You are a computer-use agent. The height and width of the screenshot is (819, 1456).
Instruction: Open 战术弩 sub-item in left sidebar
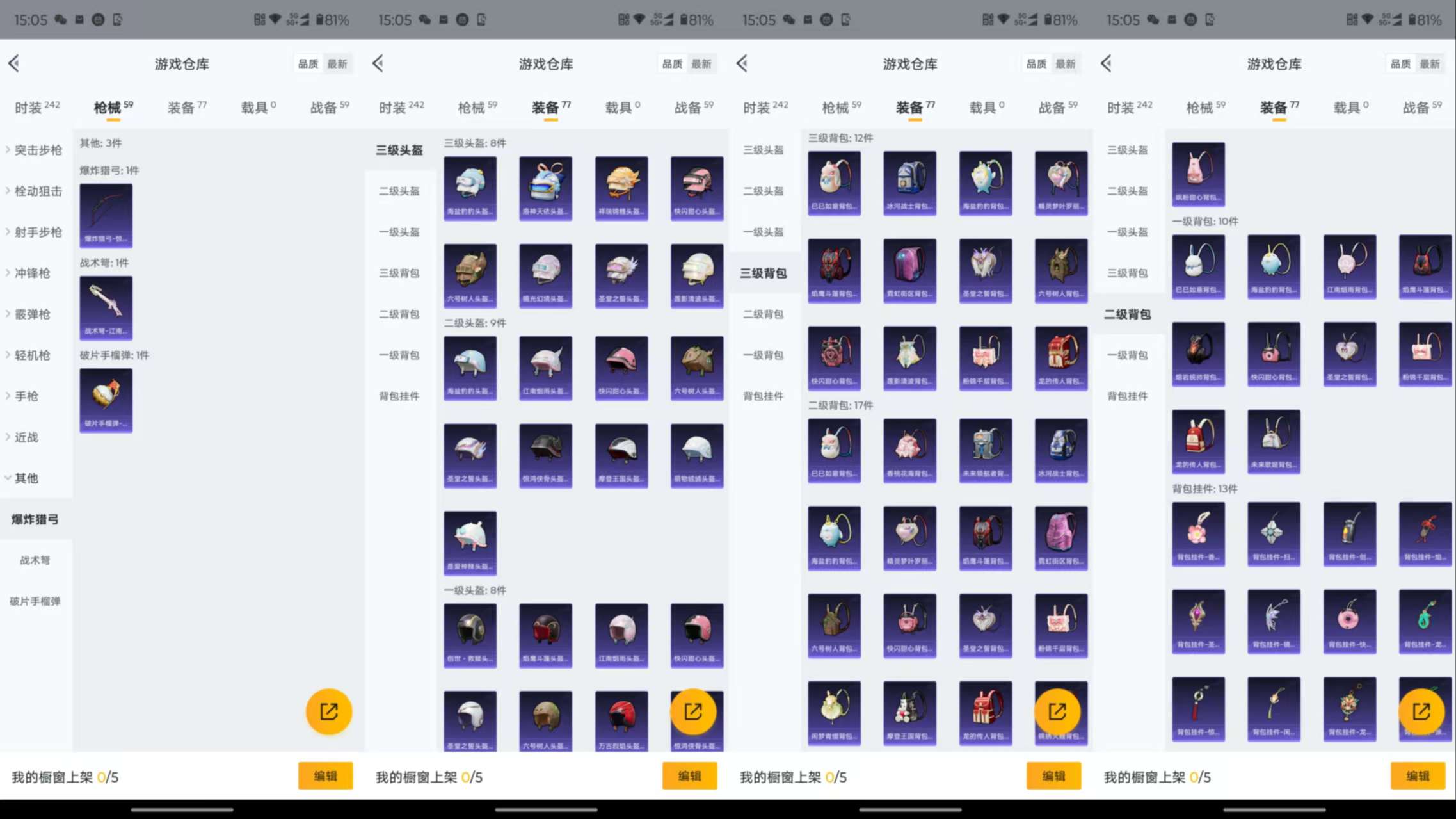click(35, 560)
